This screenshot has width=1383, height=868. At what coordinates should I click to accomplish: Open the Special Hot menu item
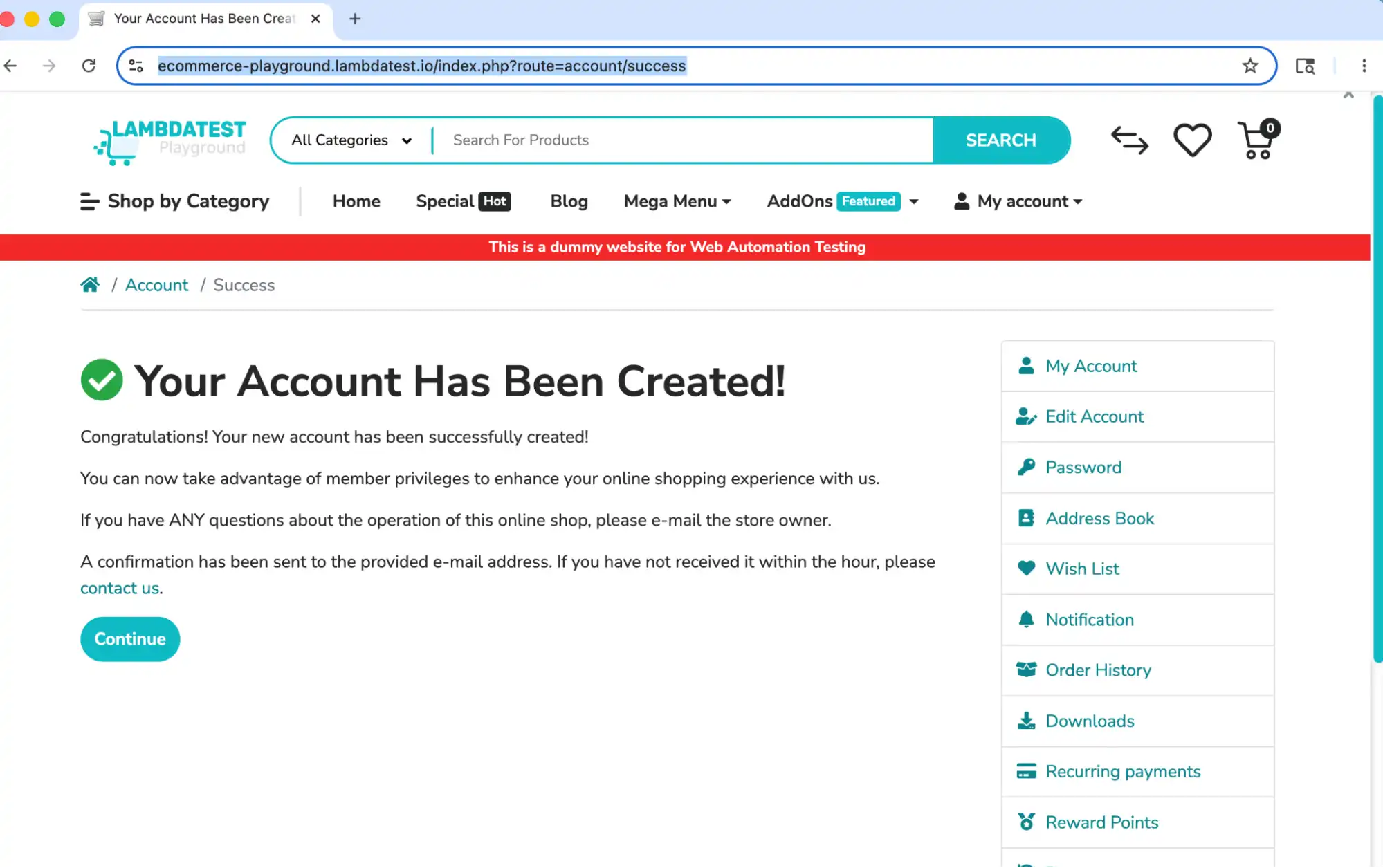pyautogui.click(x=463, y=201)
